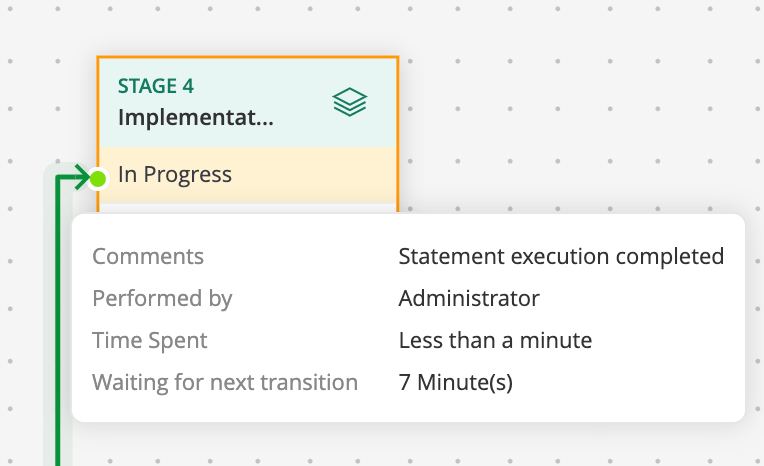Click the 7 Minute(s) waiting value

click(455, 382)
